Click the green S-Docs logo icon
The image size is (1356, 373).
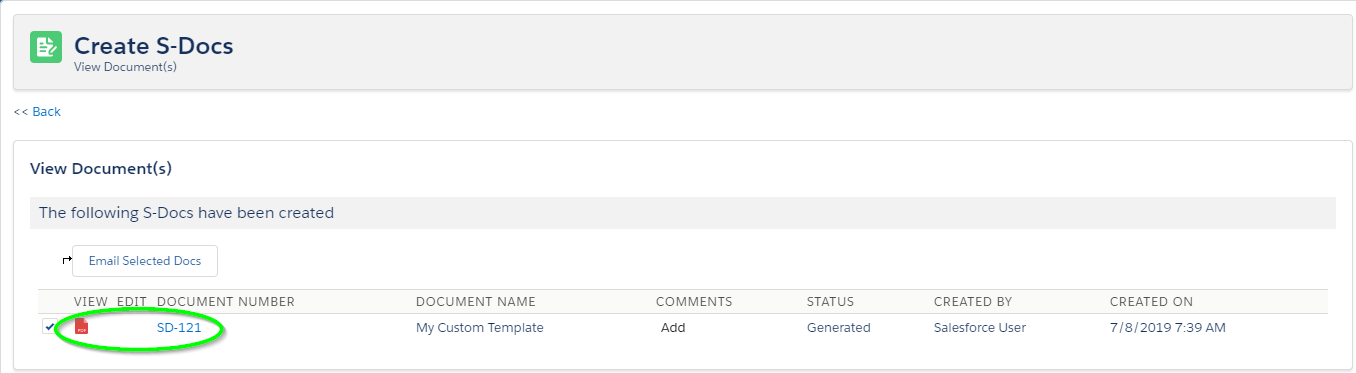[x=46, y=48]
